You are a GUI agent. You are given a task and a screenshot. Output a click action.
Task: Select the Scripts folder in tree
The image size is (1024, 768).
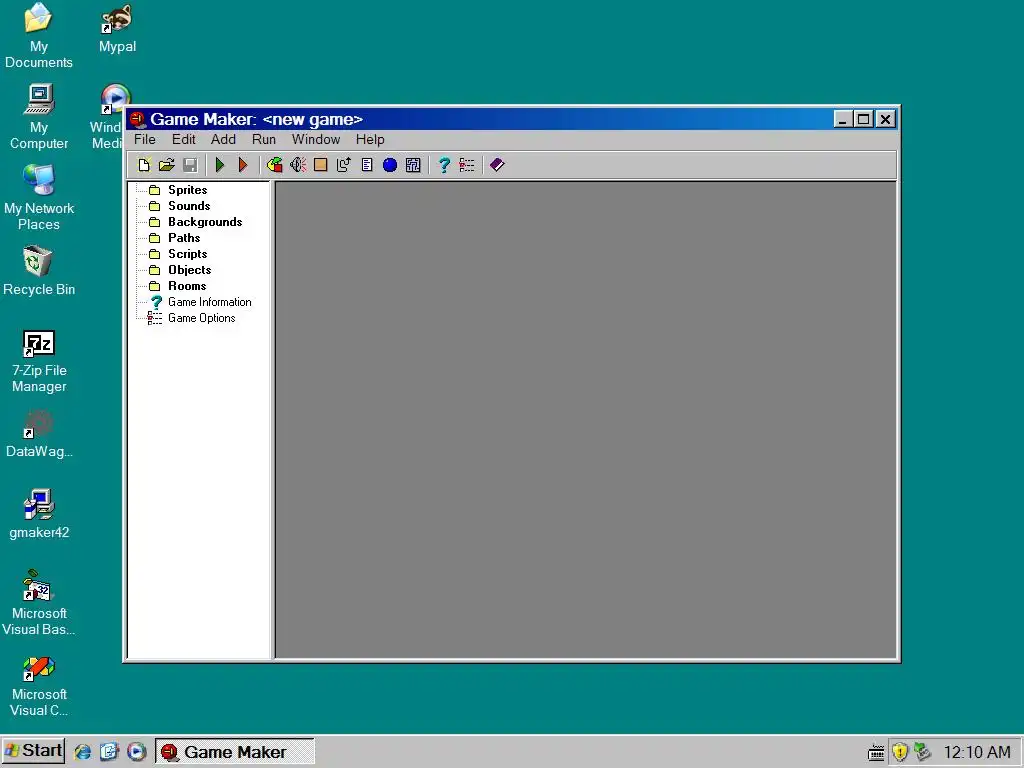(187, 254)
